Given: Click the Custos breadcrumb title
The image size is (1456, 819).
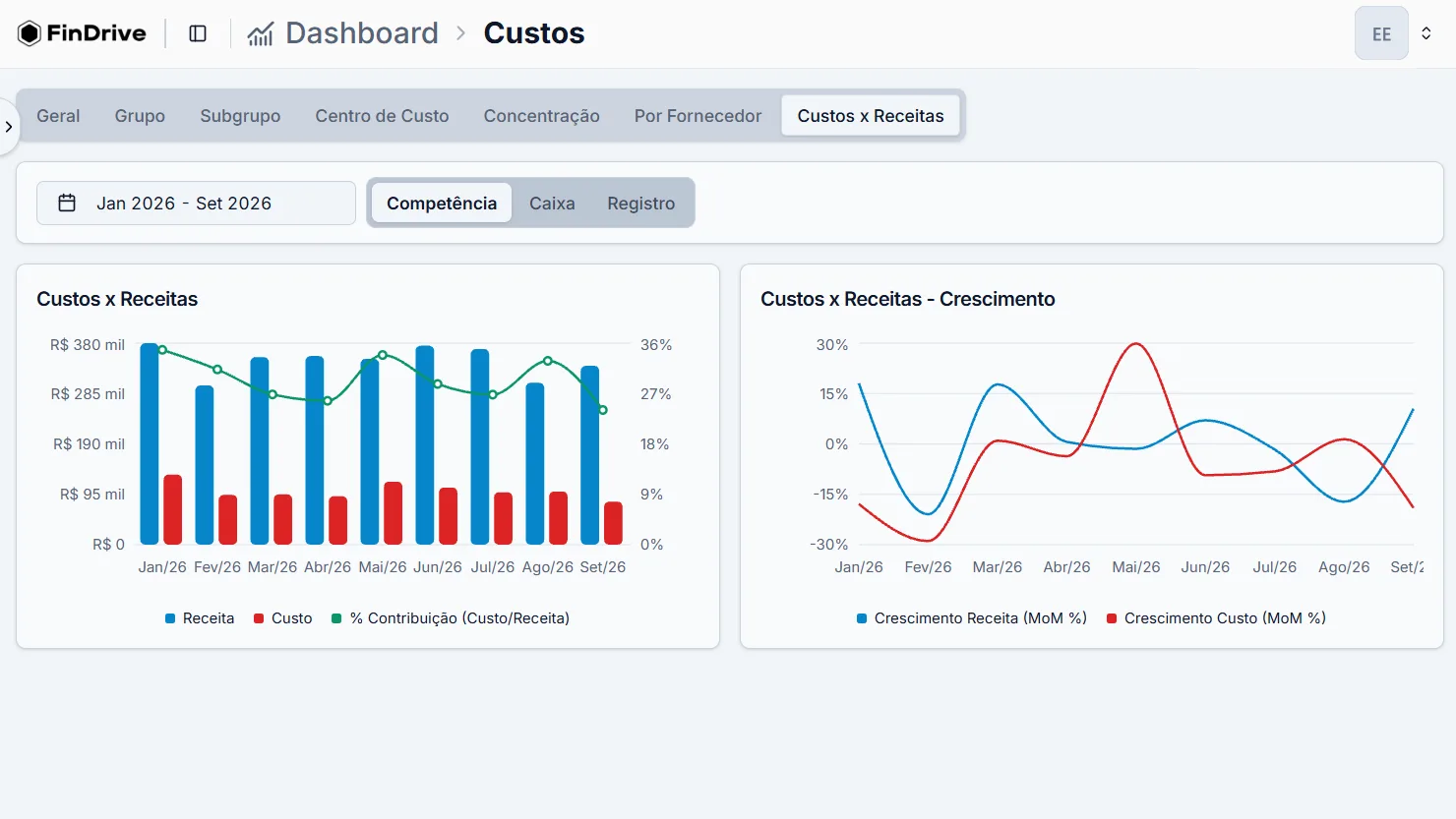Looking at the screenshot, I should [534, 33].
